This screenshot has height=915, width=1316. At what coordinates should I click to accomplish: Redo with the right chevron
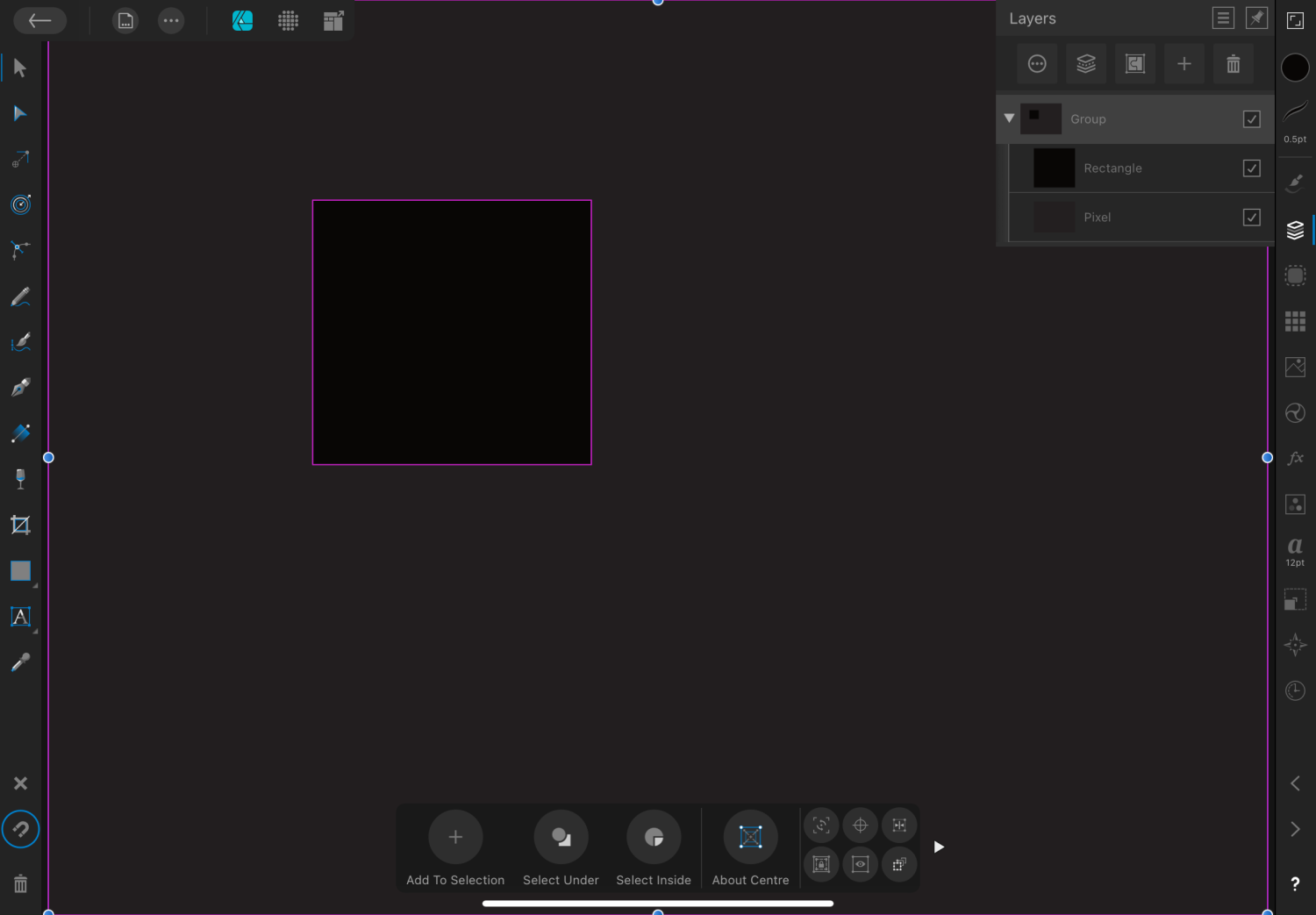tap(1295, 829)
